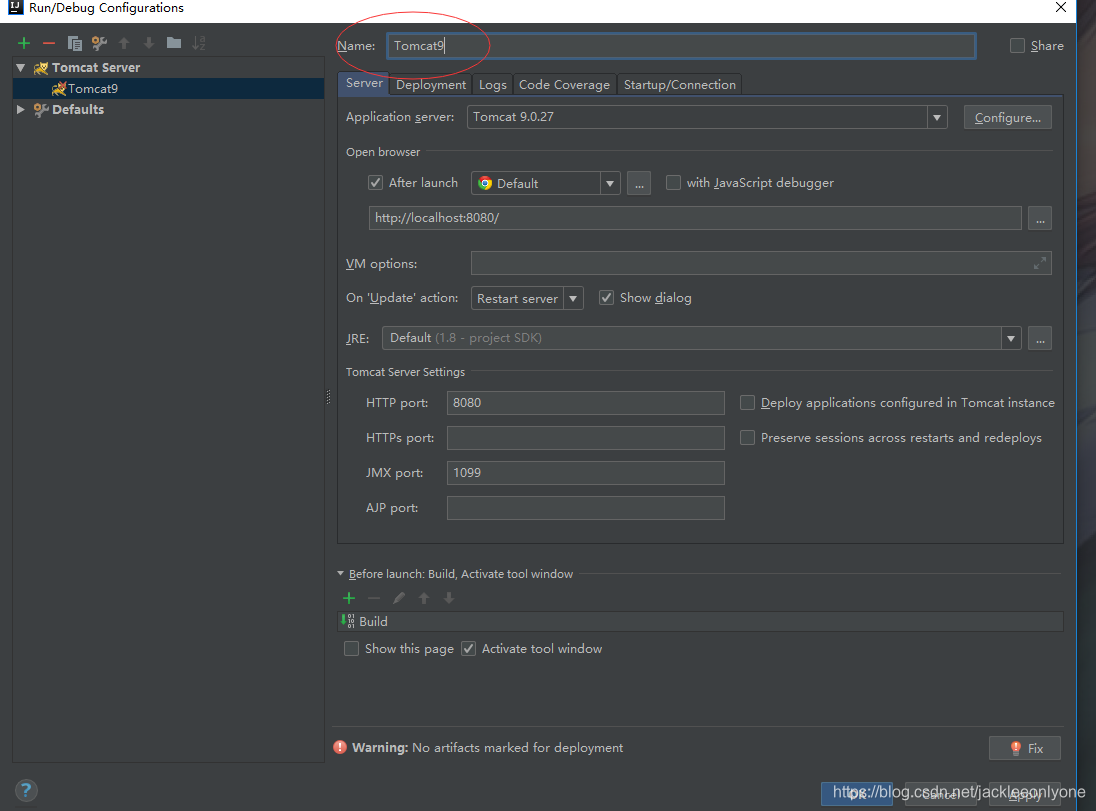Remove configuration with red minus icon
1096x811 pixels.
pyautogui.click(x=49, y=43)
